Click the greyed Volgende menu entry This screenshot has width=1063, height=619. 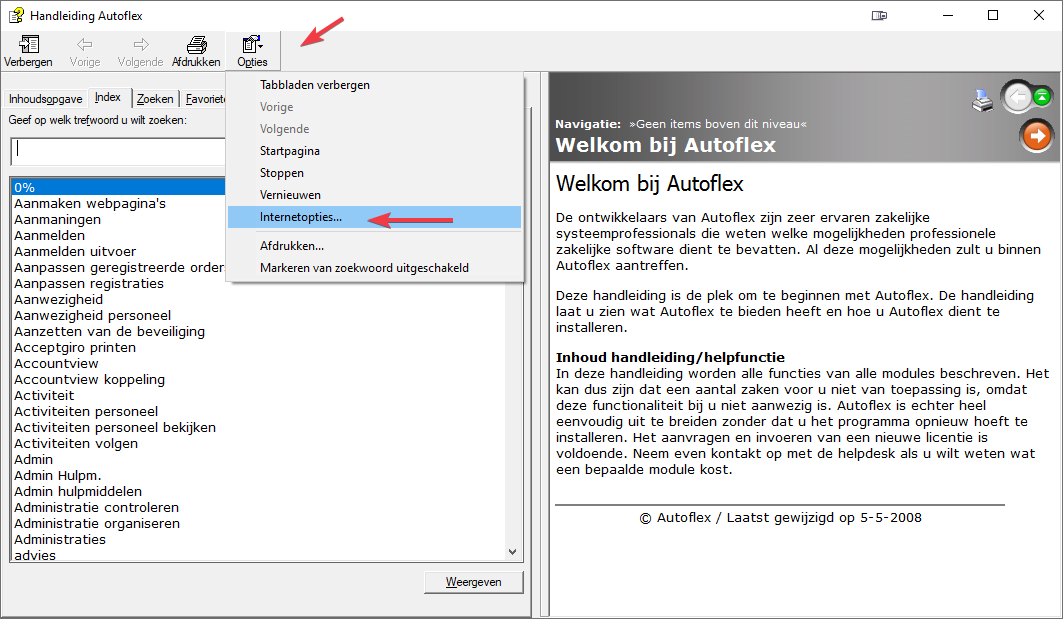[x=374, y=129]
